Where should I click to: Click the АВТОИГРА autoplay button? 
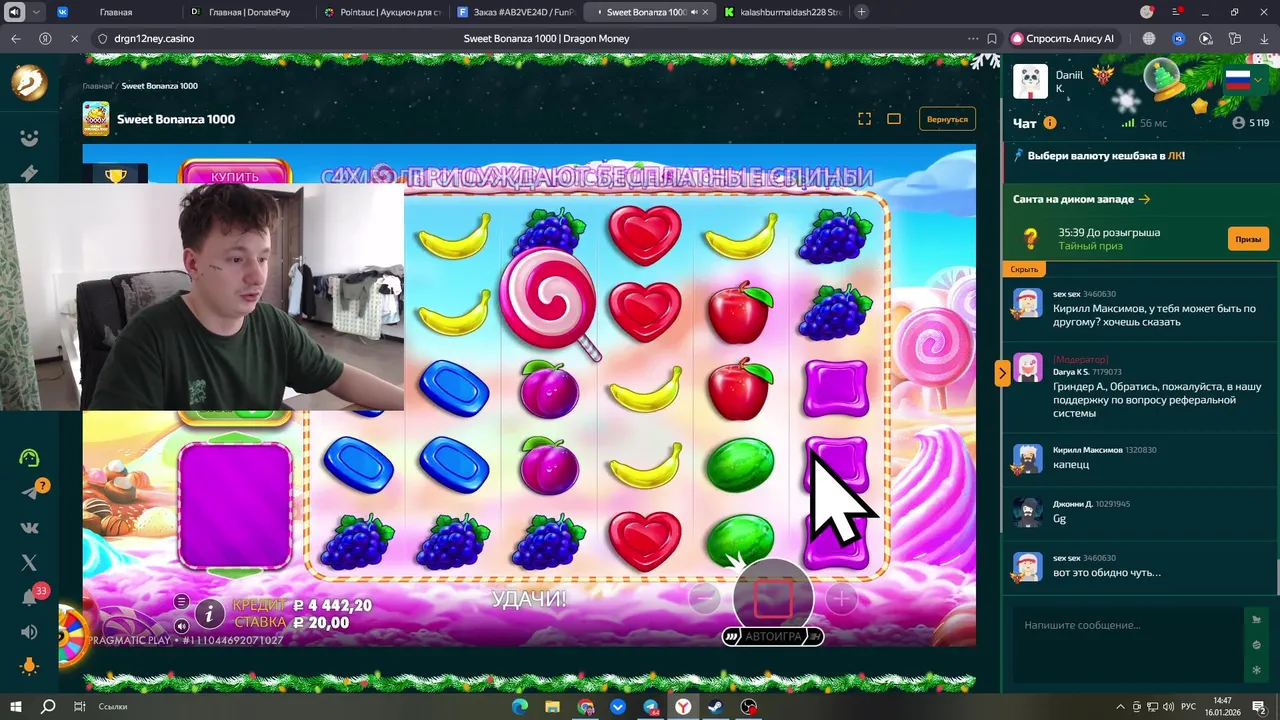(773, 636)
